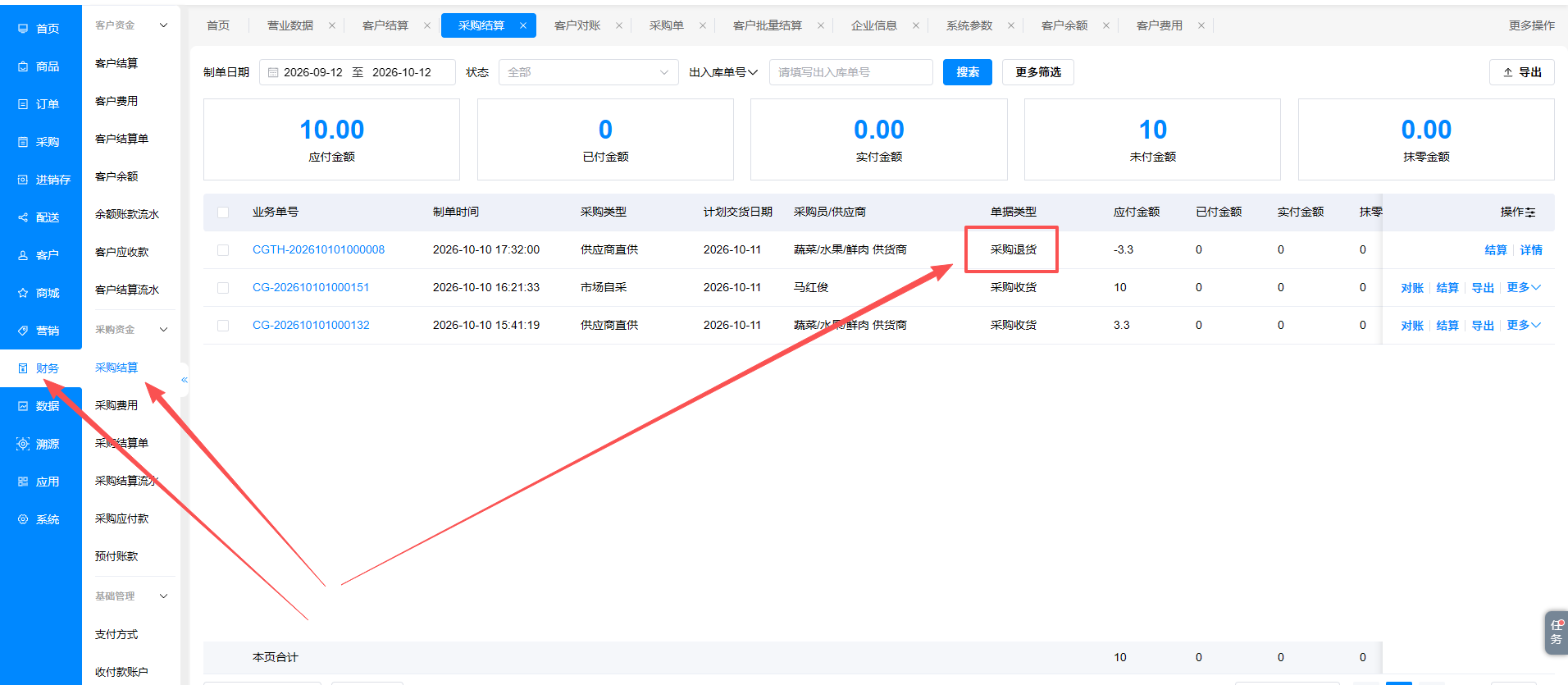Open the 首页 home icon in the sidebar

23,29
